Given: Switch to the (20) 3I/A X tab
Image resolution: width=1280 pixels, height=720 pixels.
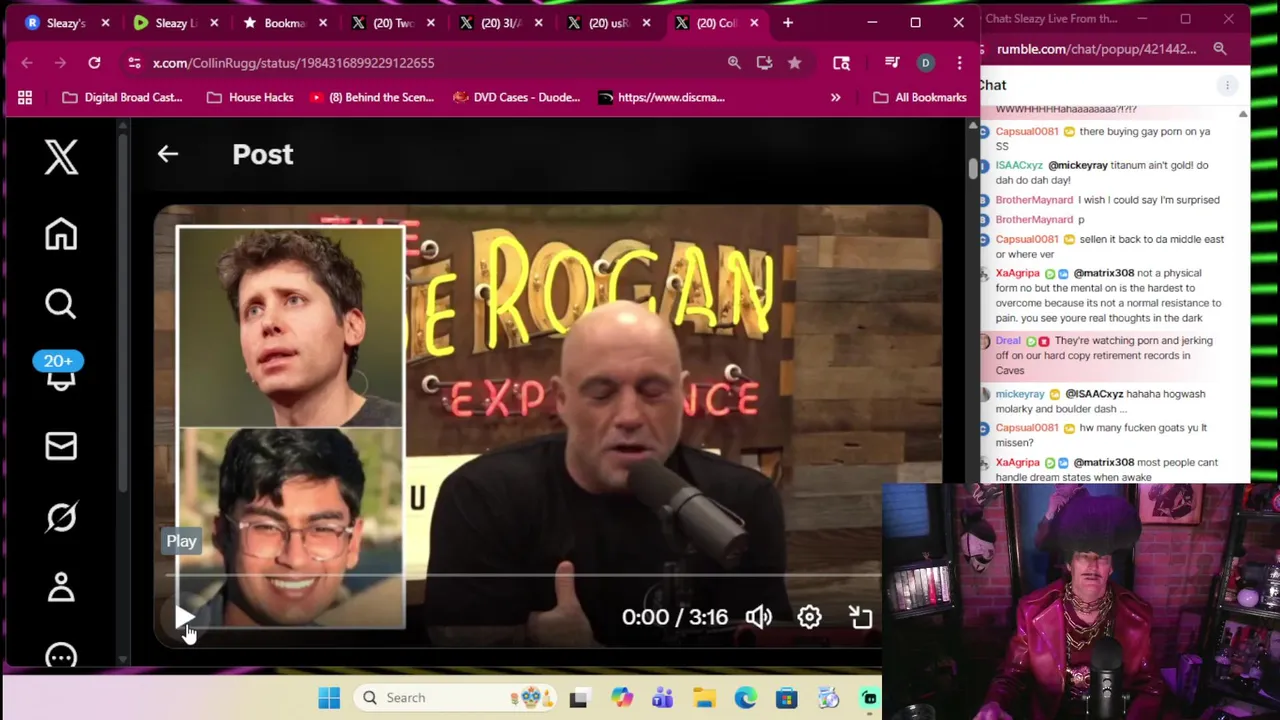Looking at the screenshot, I should [x=499, y=22].
